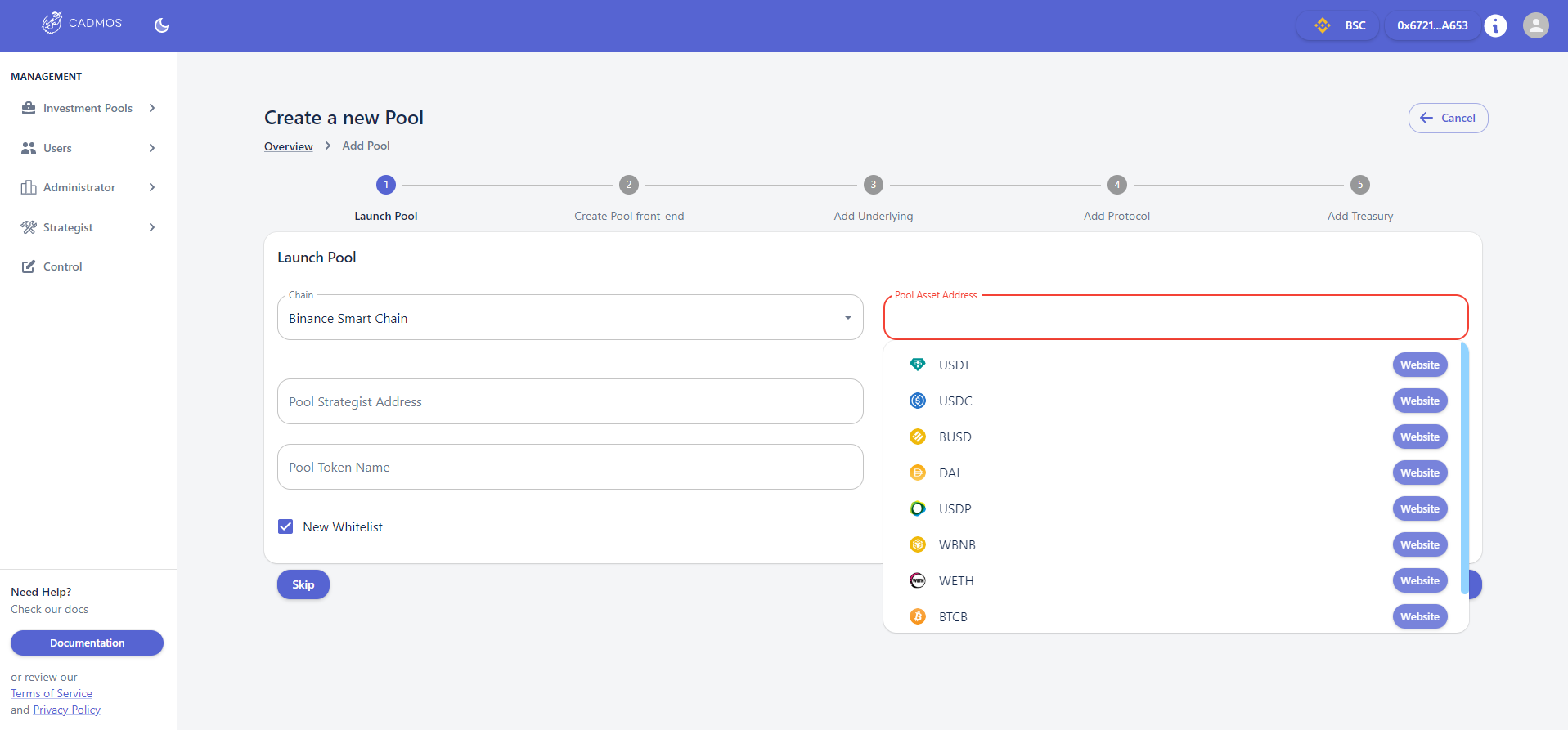1568x730 pixels.
Task: Expand Users submenu chevron
Action: click(x=152, y=148)
